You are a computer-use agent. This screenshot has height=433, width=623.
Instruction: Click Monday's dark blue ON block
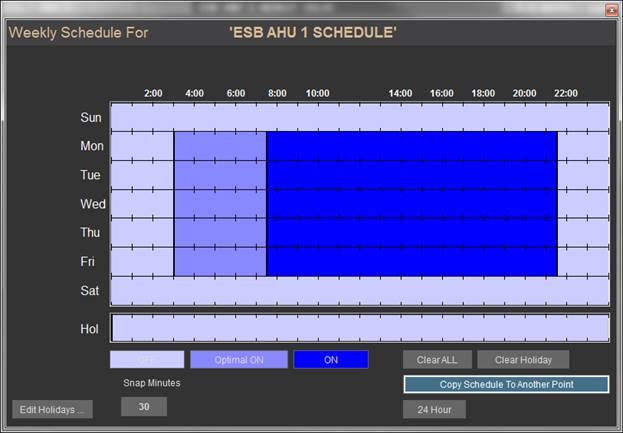[411, 146]
